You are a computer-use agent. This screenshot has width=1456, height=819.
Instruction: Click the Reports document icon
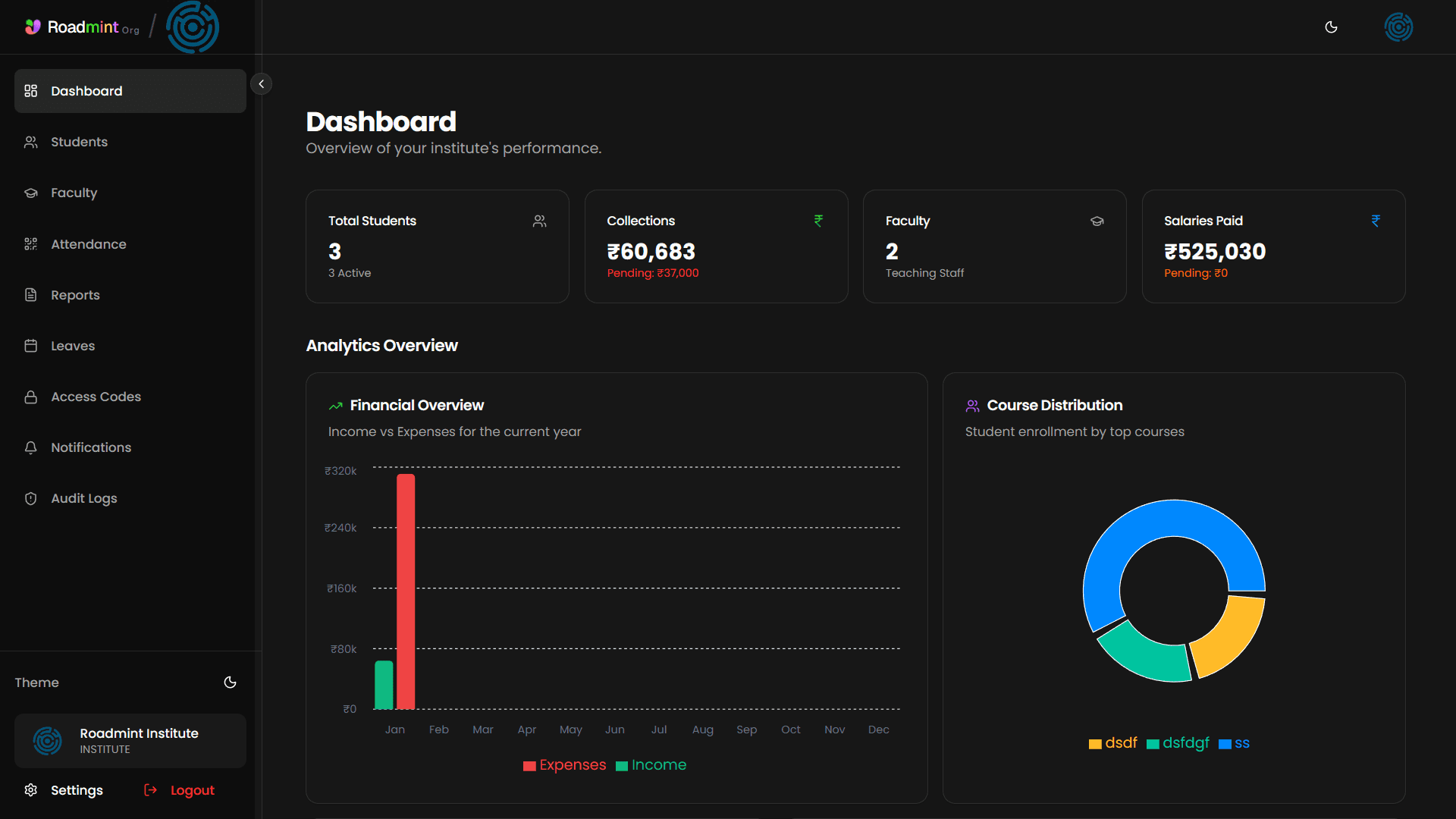[x=30, y=295]
